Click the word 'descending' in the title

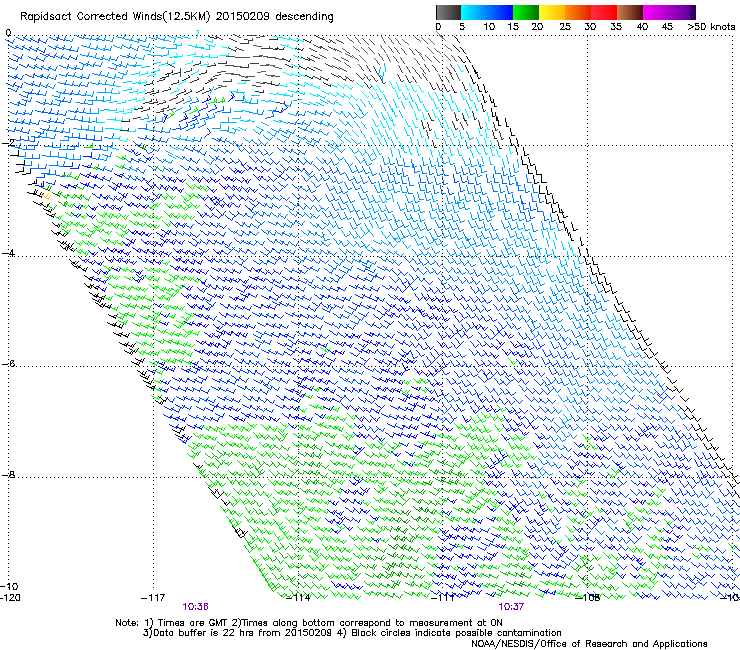[x=304, y=16]
